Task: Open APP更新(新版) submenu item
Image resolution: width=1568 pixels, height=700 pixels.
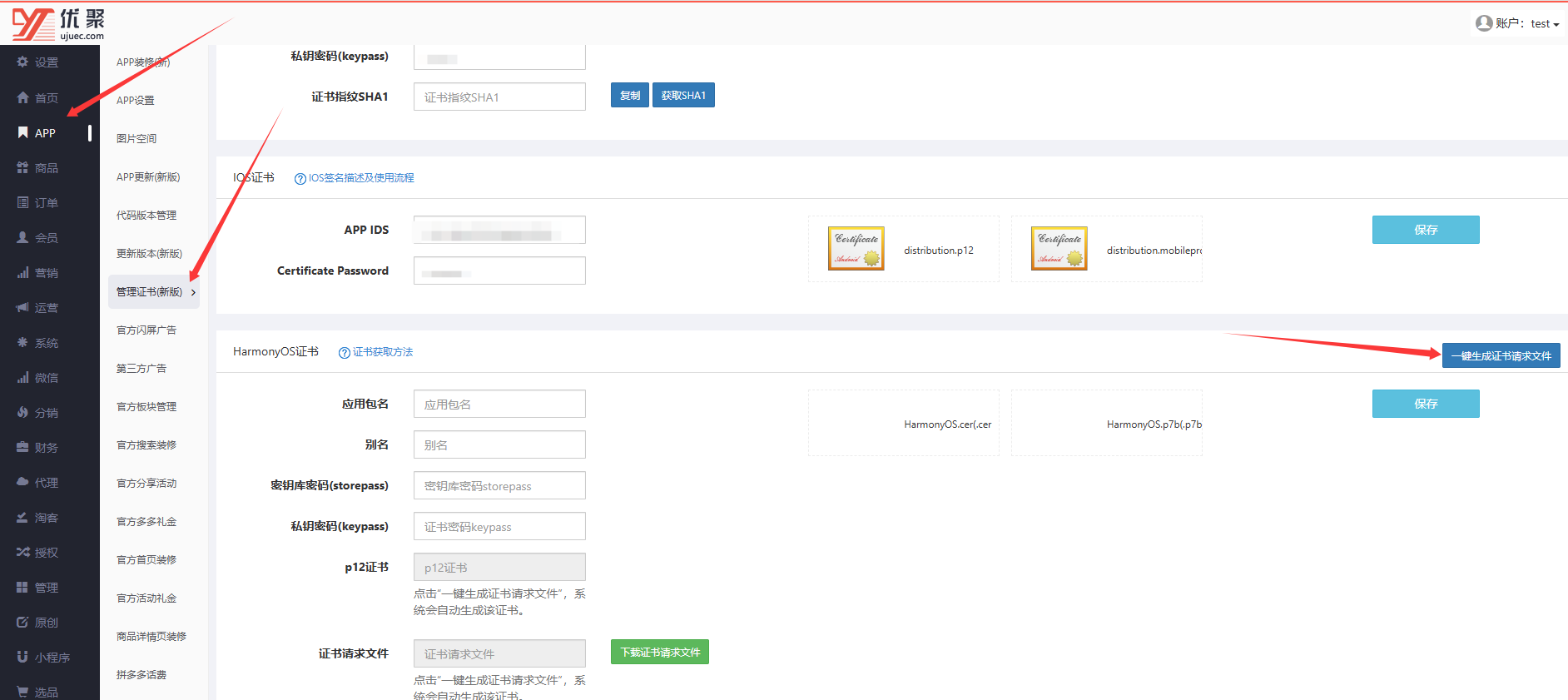Action: [148, 177]
